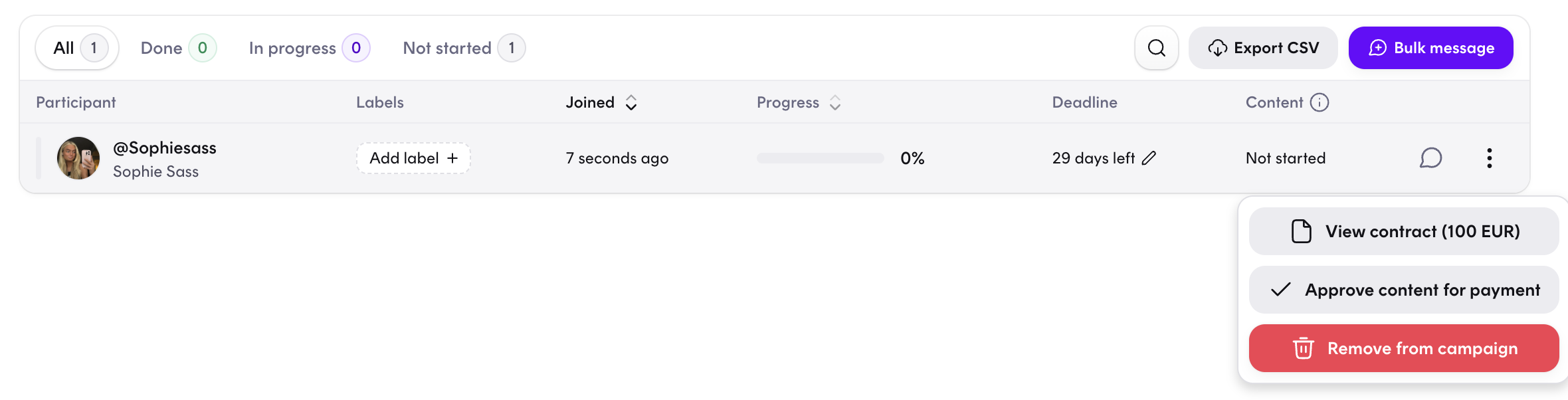Sort participants by Progress column arrows
Image resolution: width=1568 pixels, height=400 pixels.
pyautogui.click(x=835, y=102)
